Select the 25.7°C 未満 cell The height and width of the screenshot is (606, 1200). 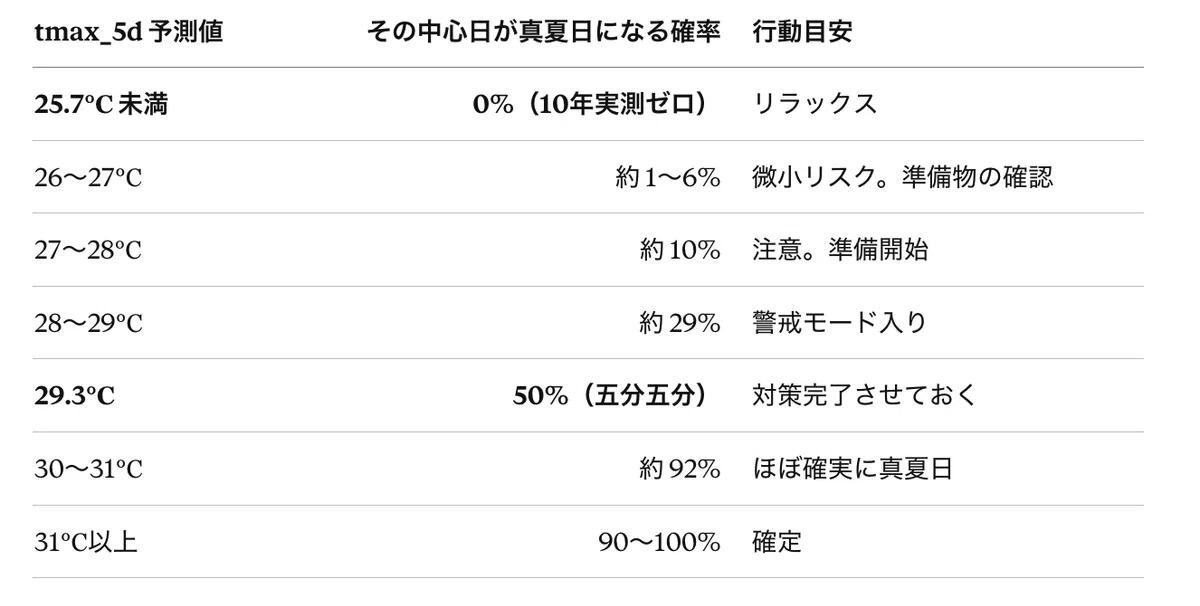101,104
